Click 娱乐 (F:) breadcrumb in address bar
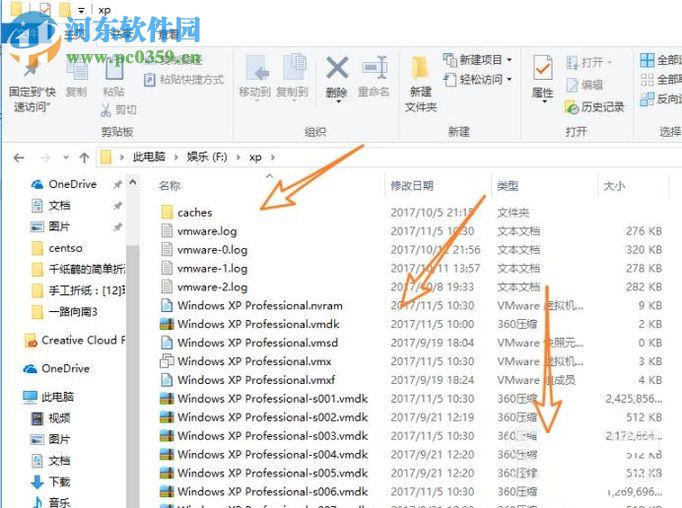 (207, 157)
